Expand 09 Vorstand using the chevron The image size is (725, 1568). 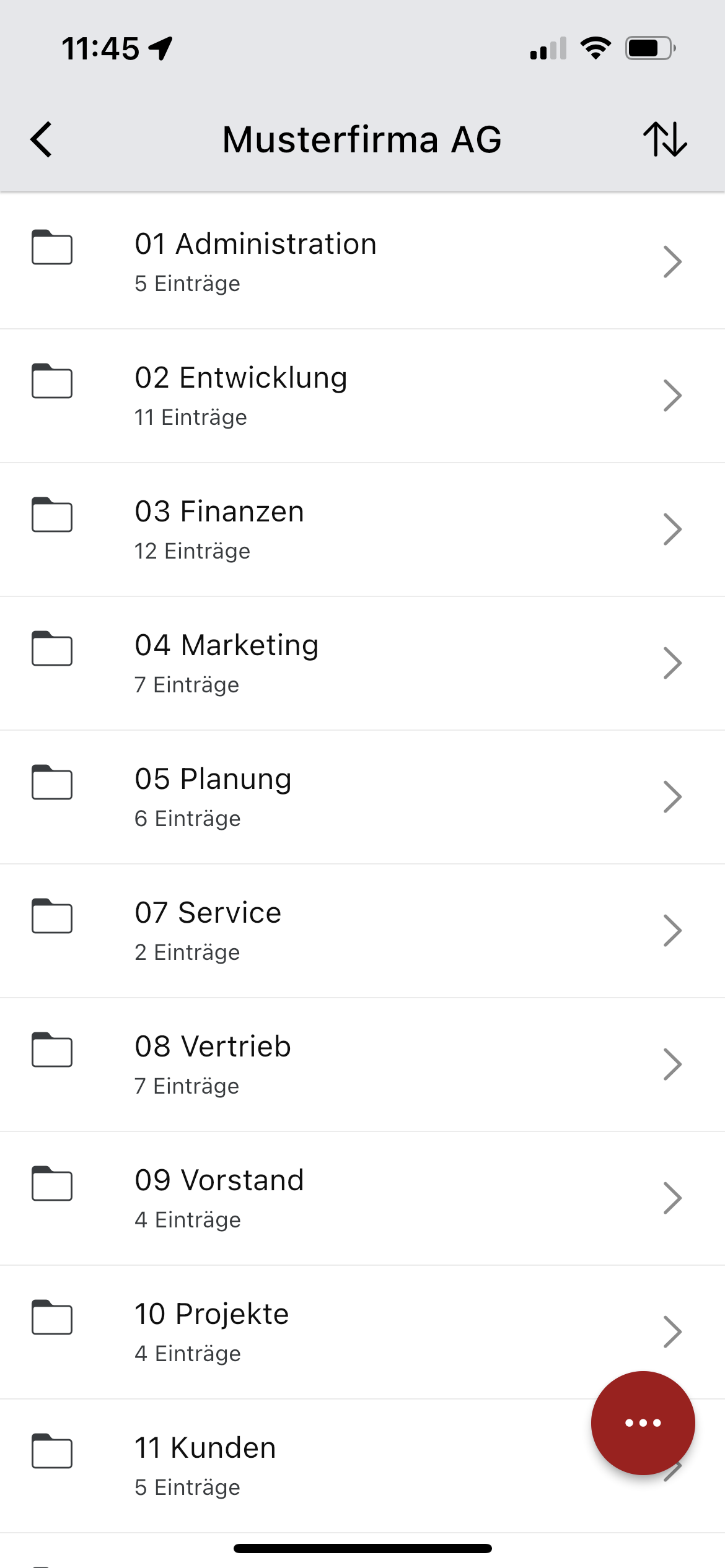672,1198
